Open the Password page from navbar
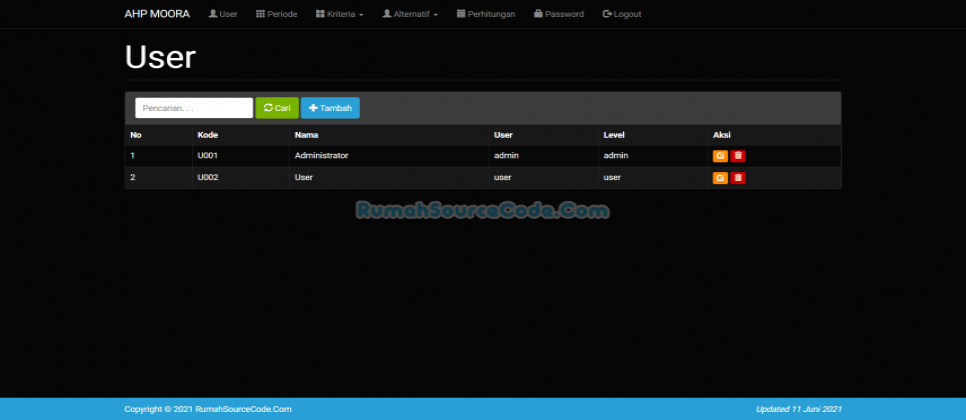 pyautogui.click(x=558, y=14)
